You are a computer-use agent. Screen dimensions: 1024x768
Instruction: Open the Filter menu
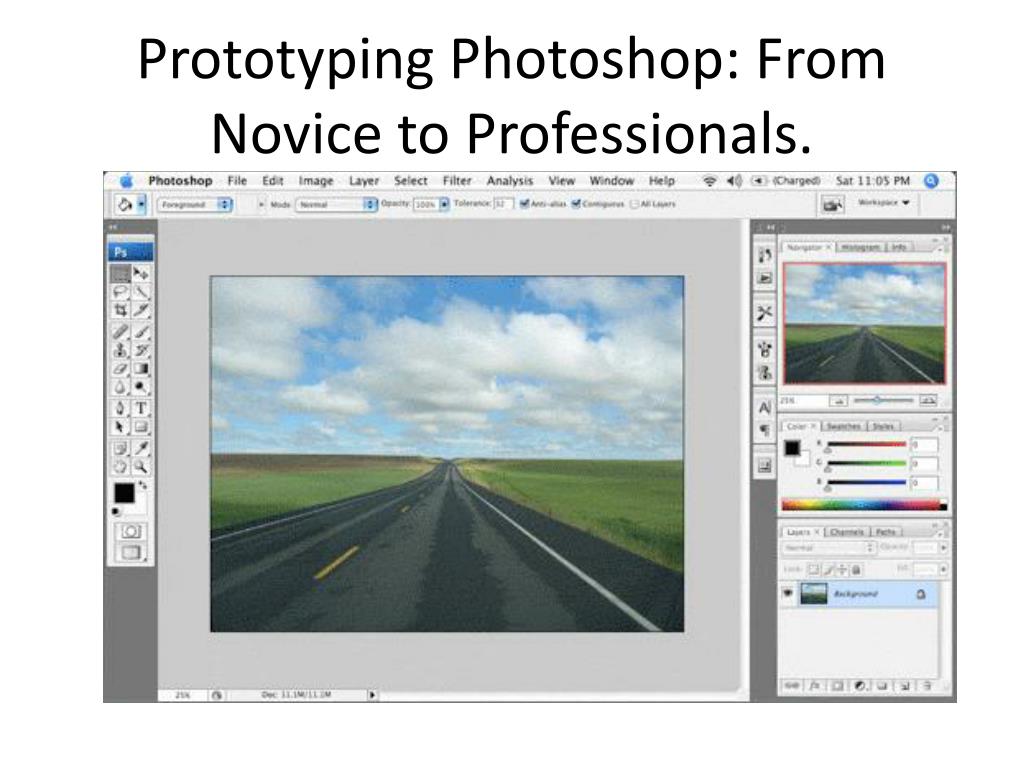(x=457, y=181)
